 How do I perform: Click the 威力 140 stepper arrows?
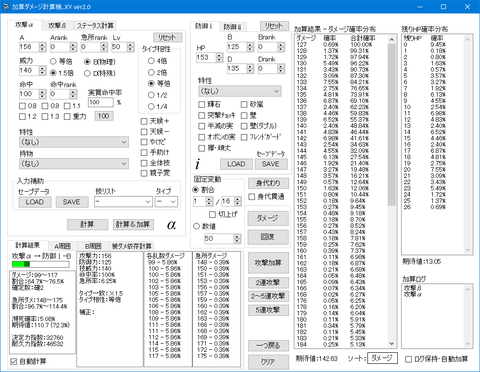pos(42,70)
